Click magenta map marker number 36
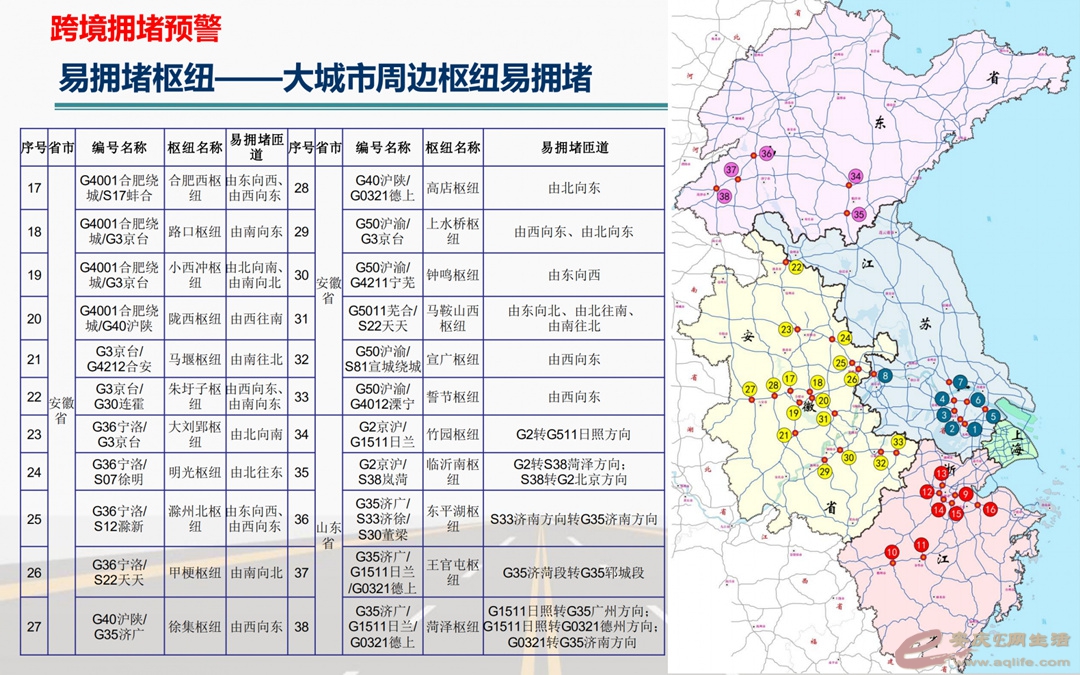Image resolution: width=1080 pixels, height=675 pixels. 767,154
